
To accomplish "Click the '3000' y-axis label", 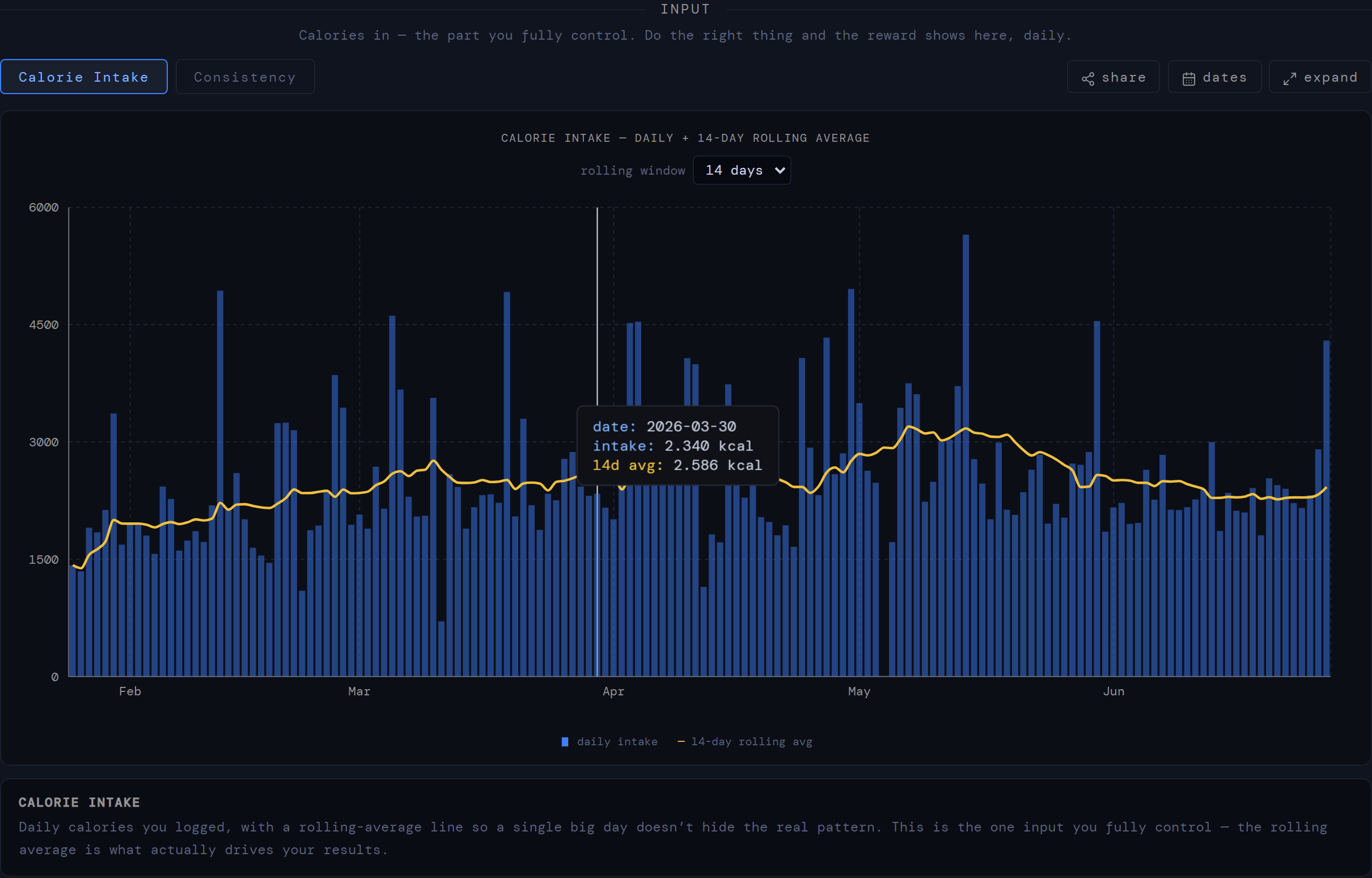I will coord(44,442).
